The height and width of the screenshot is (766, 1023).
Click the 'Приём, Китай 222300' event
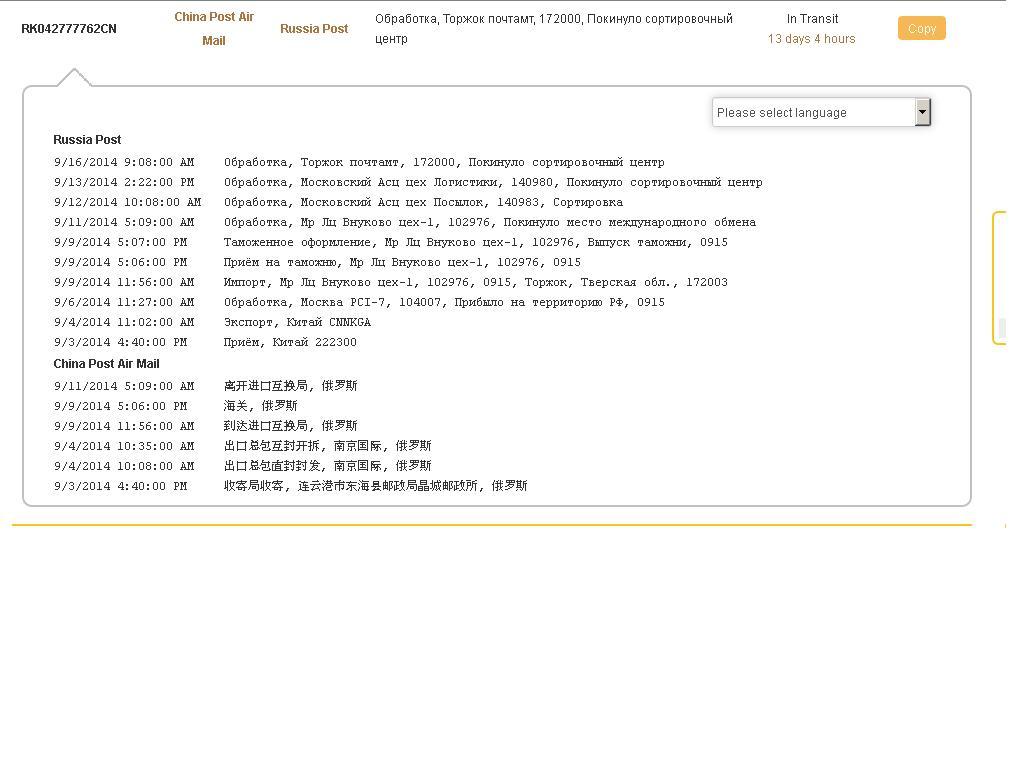pos(290,343)
